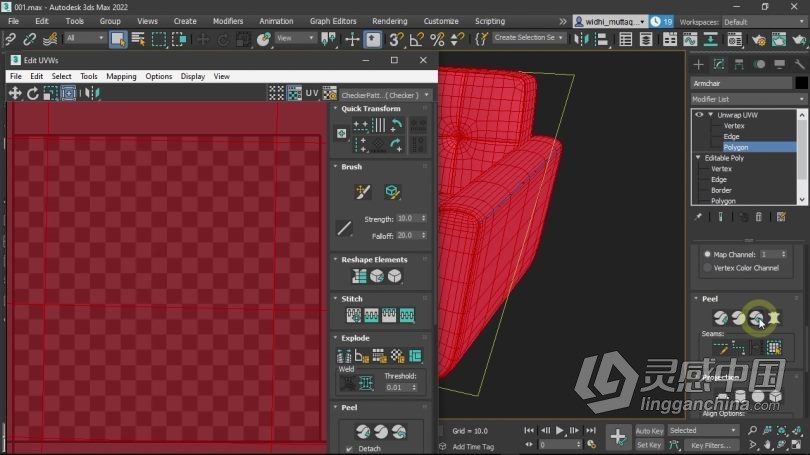Screen dimensions: 810x455
Task: Toggle Unwrap UVW modifier eye visibility
Action: pos(699,115)
